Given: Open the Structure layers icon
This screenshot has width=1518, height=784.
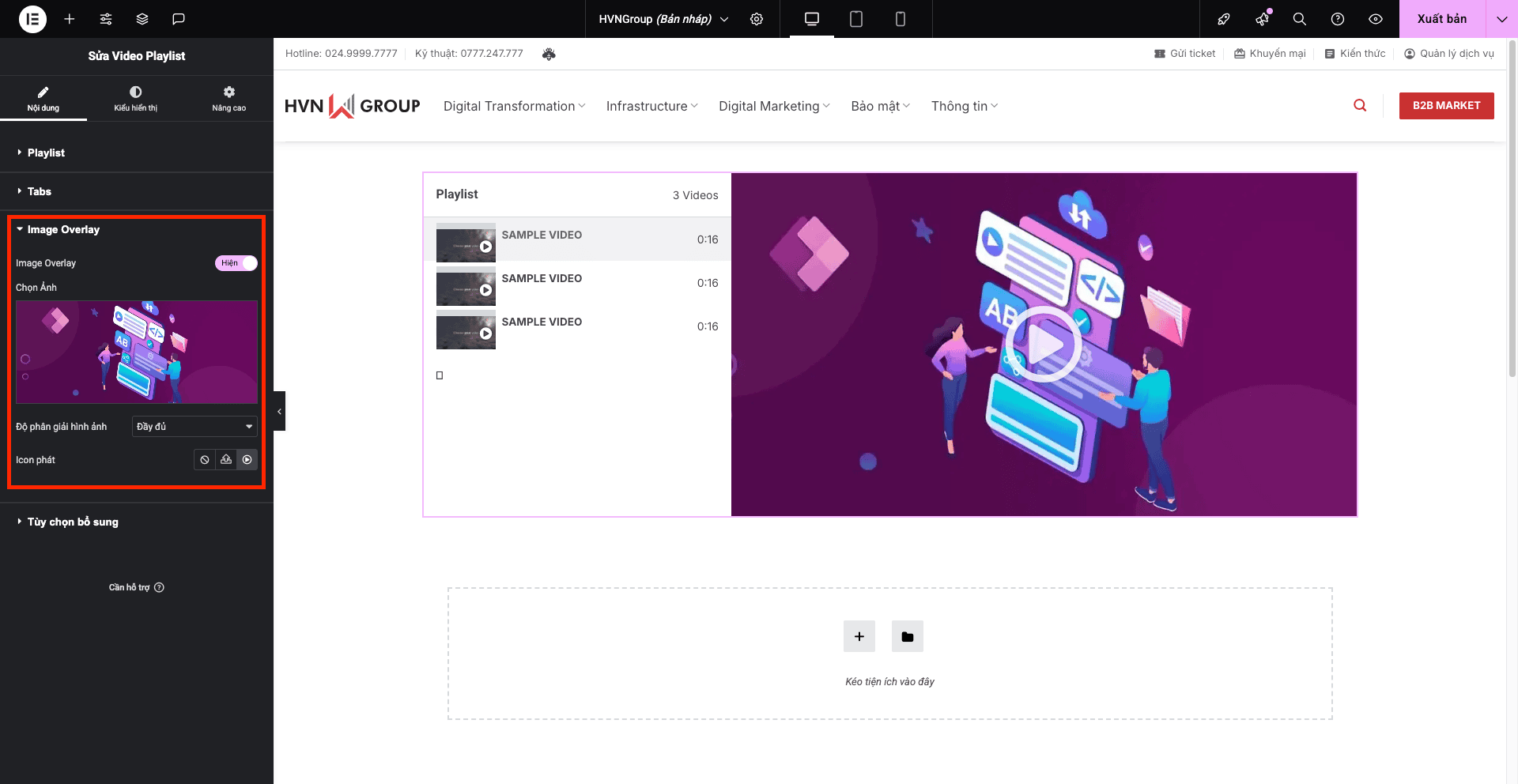Looking at the screenshot, I should [142, 19].
